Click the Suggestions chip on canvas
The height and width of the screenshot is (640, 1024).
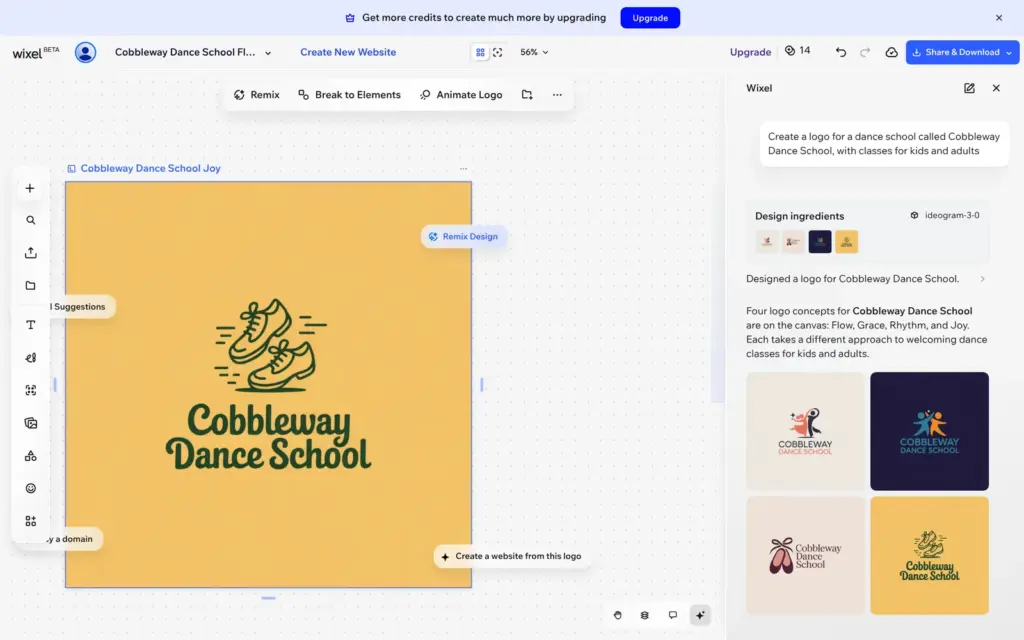[x=82, y=306]
